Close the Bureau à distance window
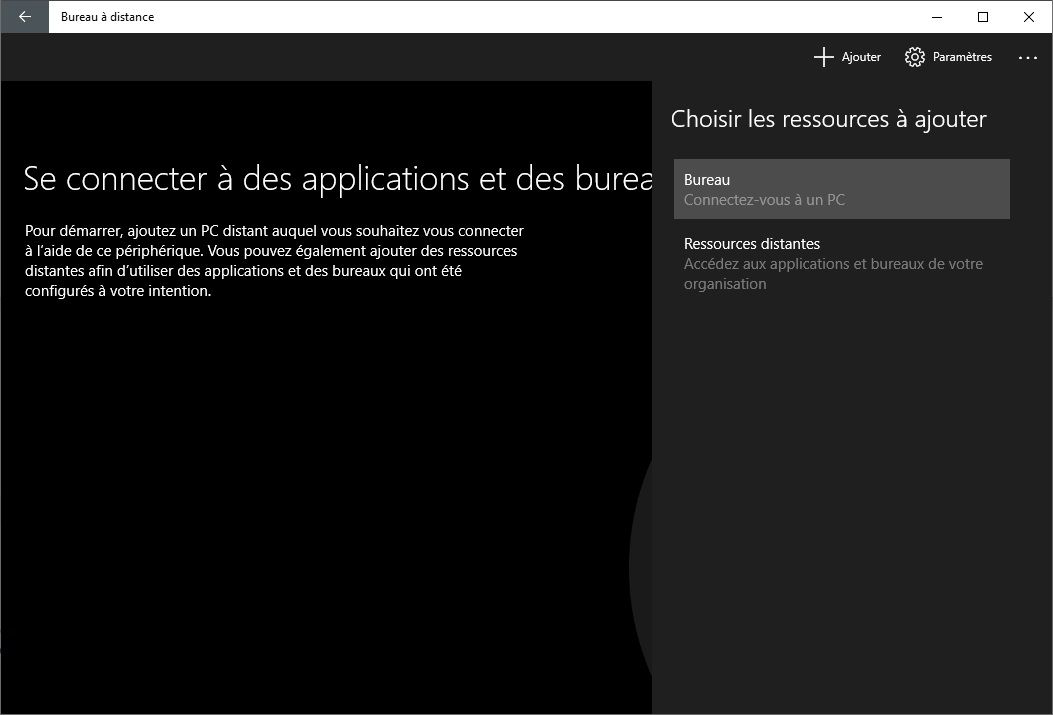The width and height of the screenshot is (1053, 715). pyautogui.click(x=1028, y=17)
